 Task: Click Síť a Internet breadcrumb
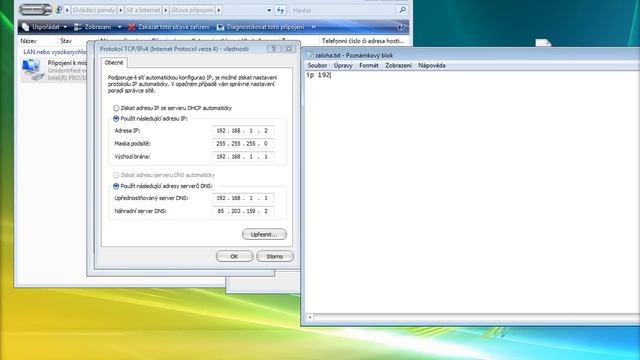[143, 10]
